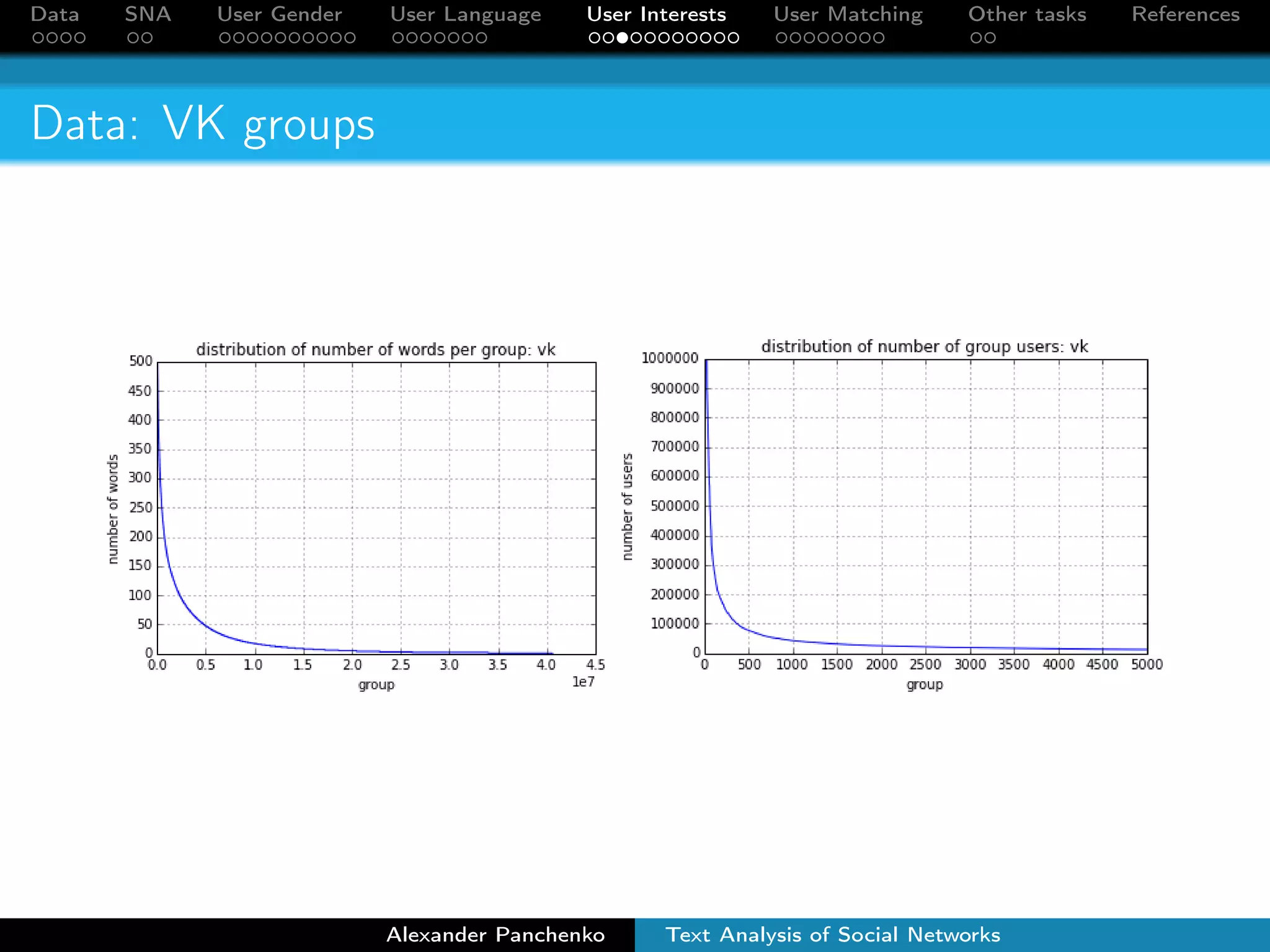This screenshot has width=1270, height=952.
Task: Click the first slide dot under Other tasks
Action: pos(976,38)
